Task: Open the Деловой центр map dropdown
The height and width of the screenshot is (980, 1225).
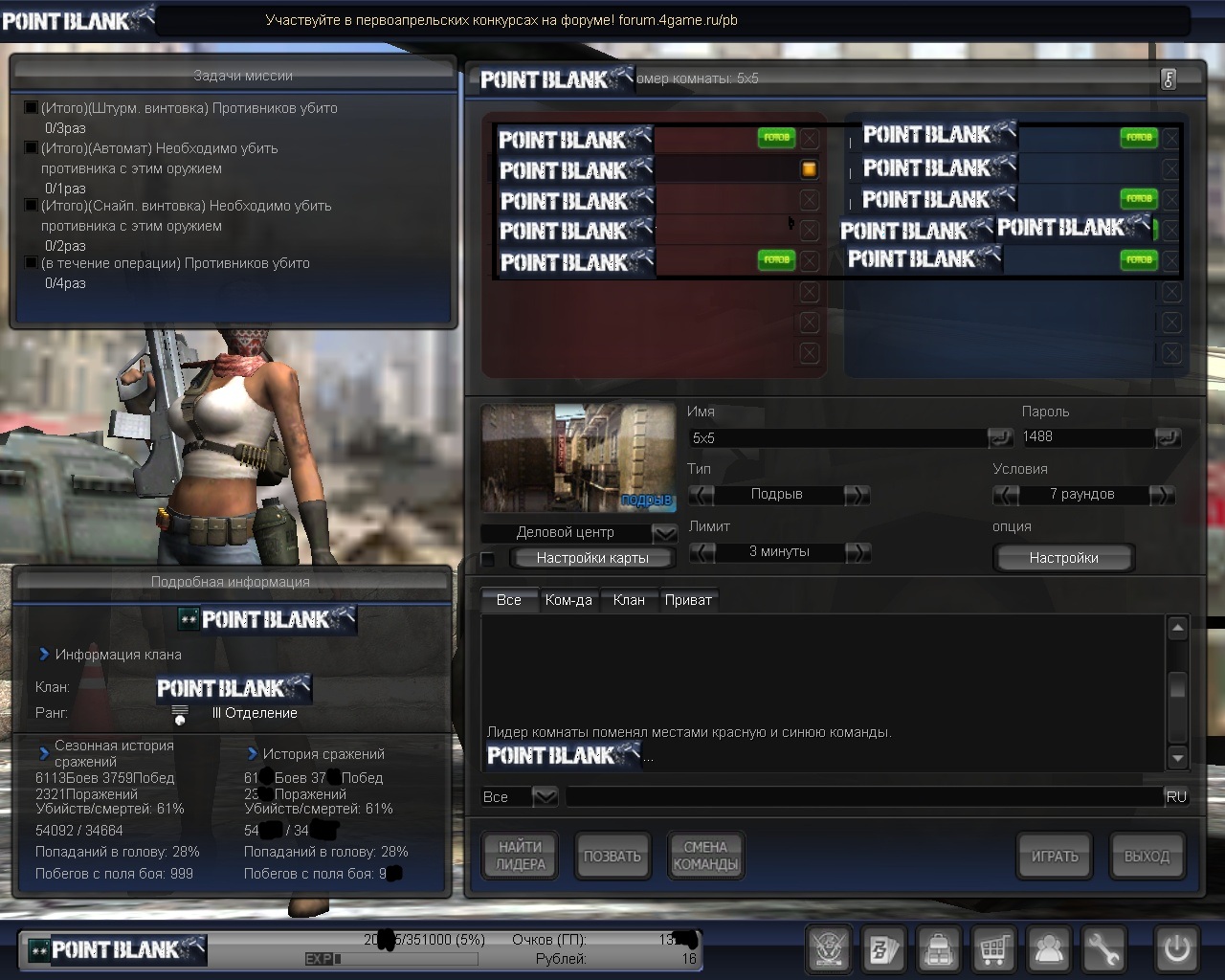Action: [664, 533]
